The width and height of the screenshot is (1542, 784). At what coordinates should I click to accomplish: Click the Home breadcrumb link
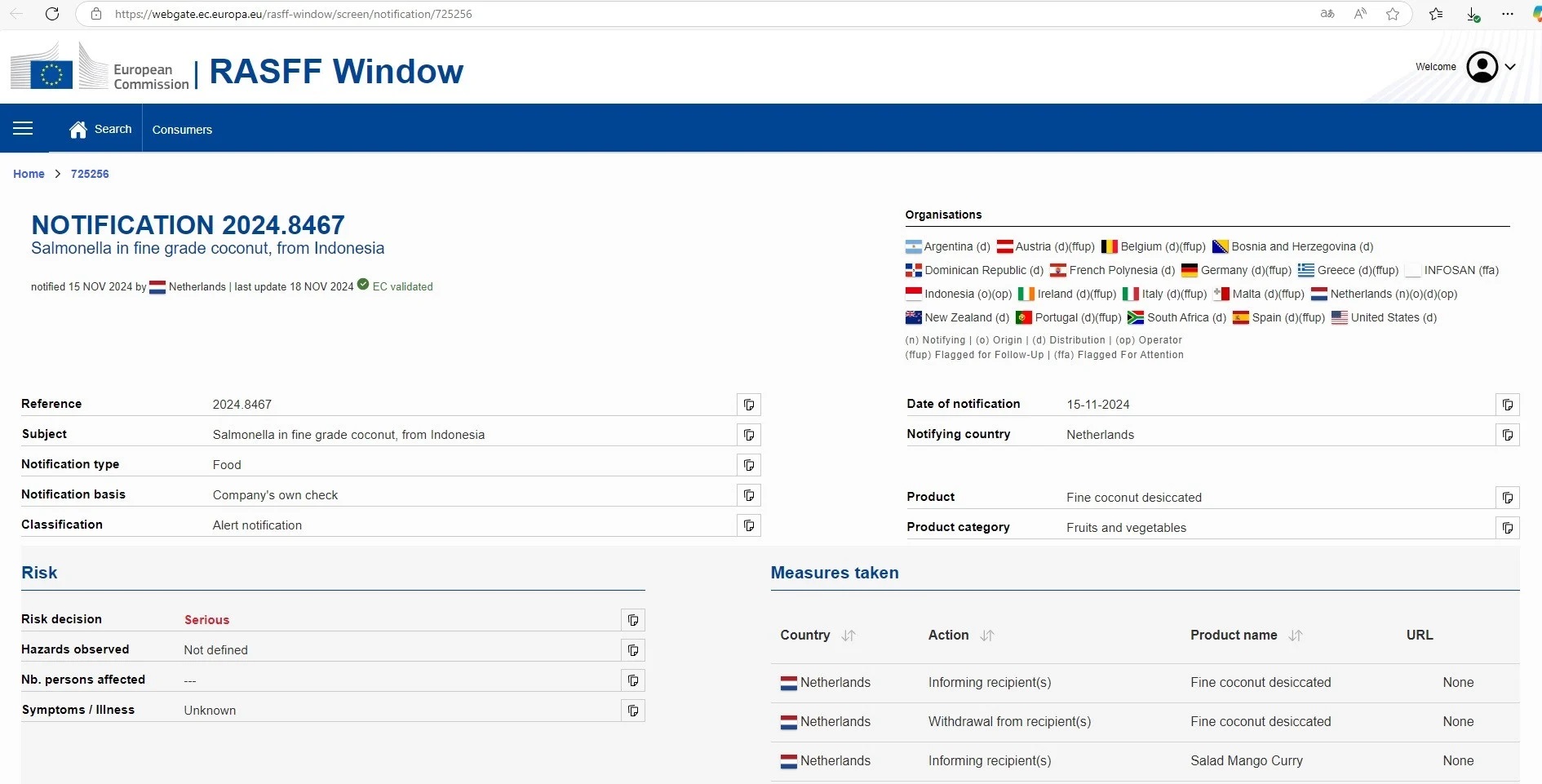(x=29, y=174)
